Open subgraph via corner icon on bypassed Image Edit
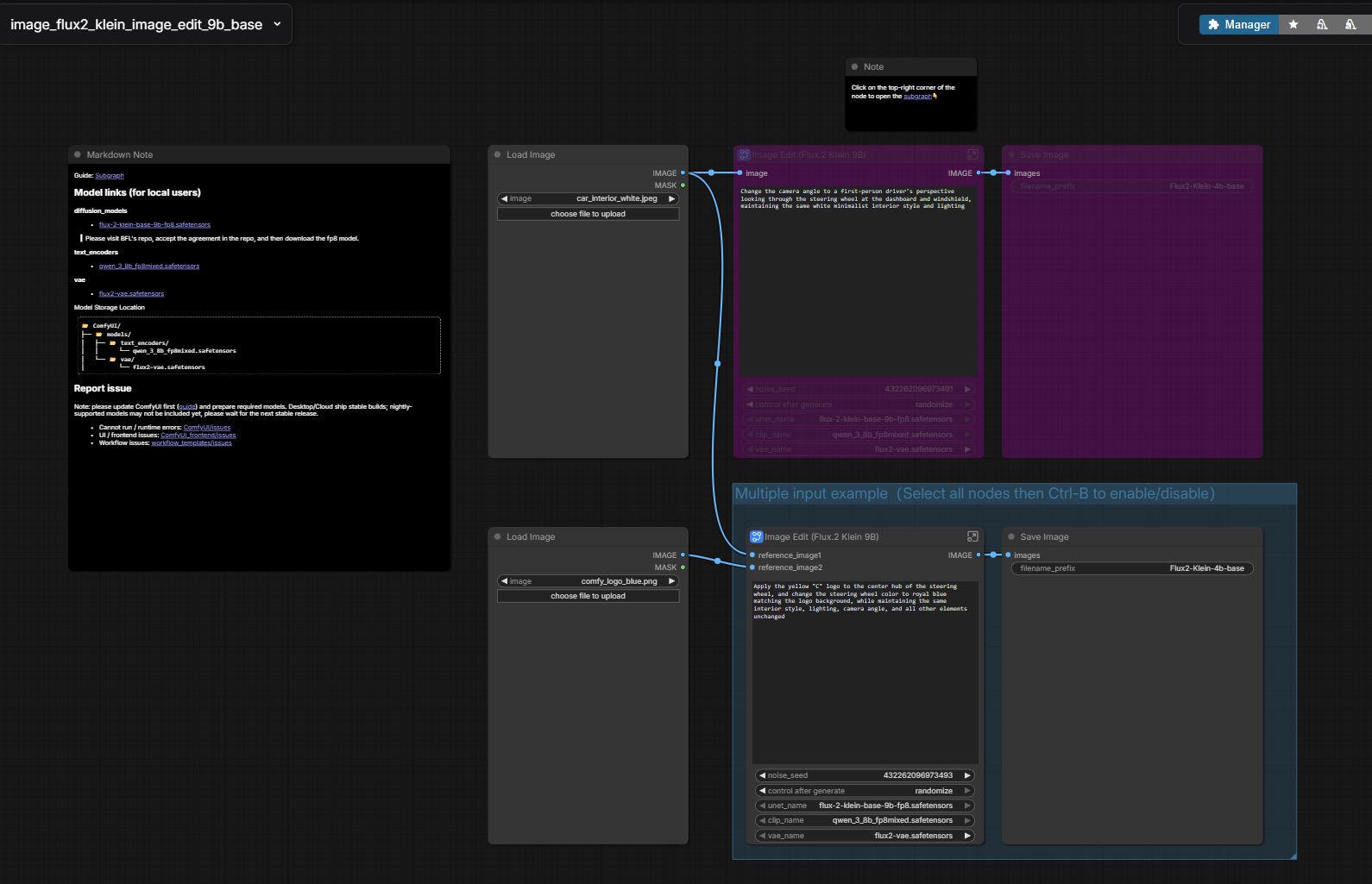 [972, 154]
